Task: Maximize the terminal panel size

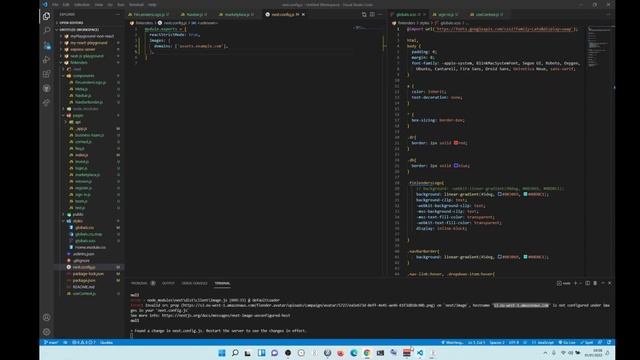Action: point(603,283)
